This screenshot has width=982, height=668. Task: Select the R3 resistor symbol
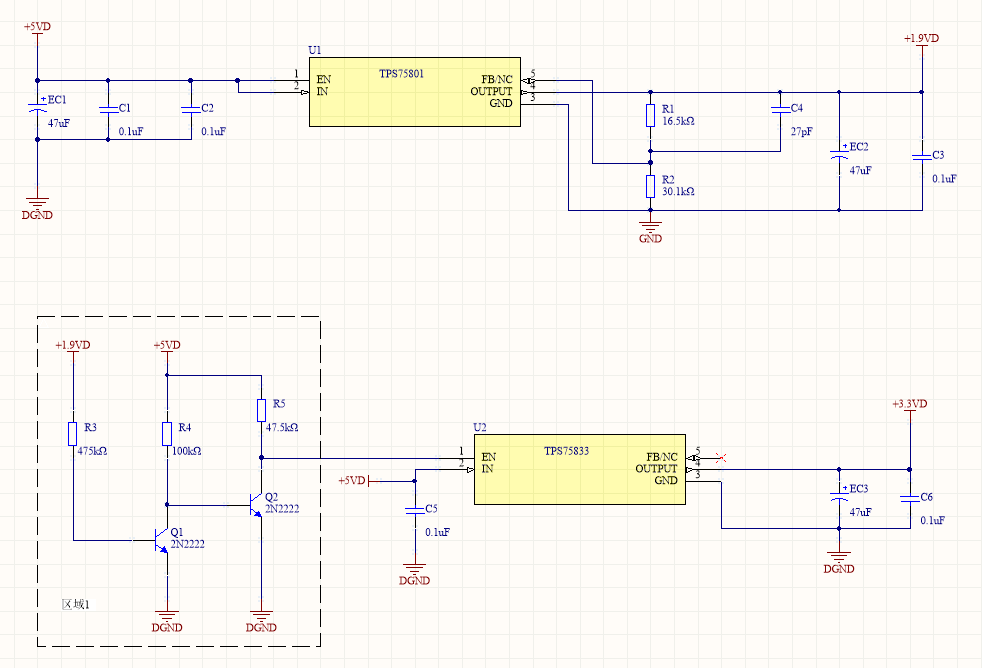[73, 434]
